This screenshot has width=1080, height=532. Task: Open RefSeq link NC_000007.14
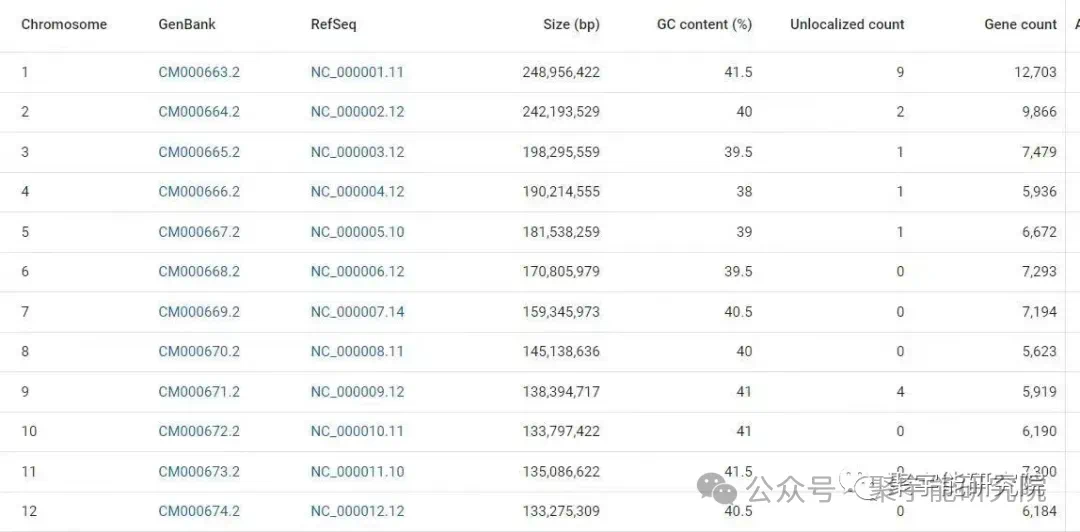(x=357, y=312)
